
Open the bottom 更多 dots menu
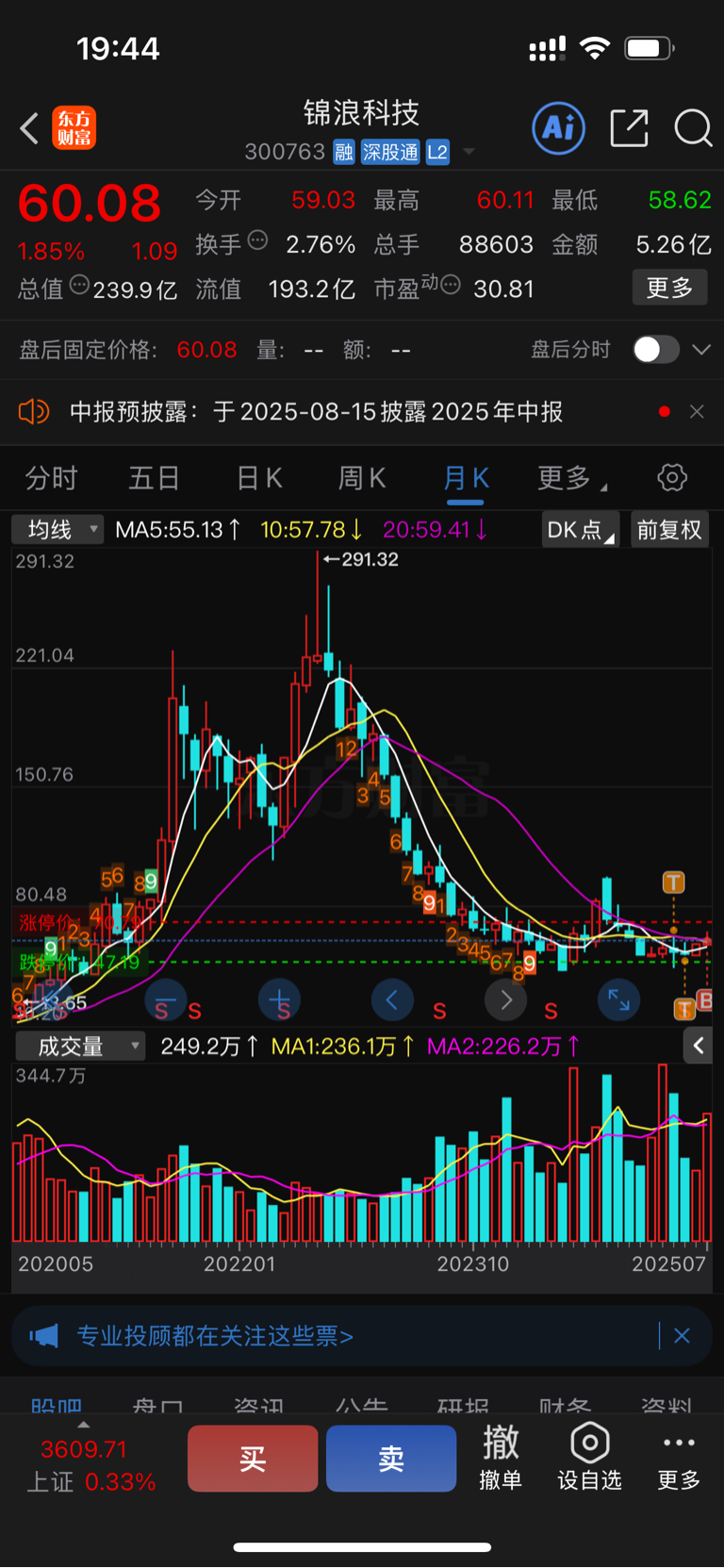pyautogui.click(x=679, y=1458)
